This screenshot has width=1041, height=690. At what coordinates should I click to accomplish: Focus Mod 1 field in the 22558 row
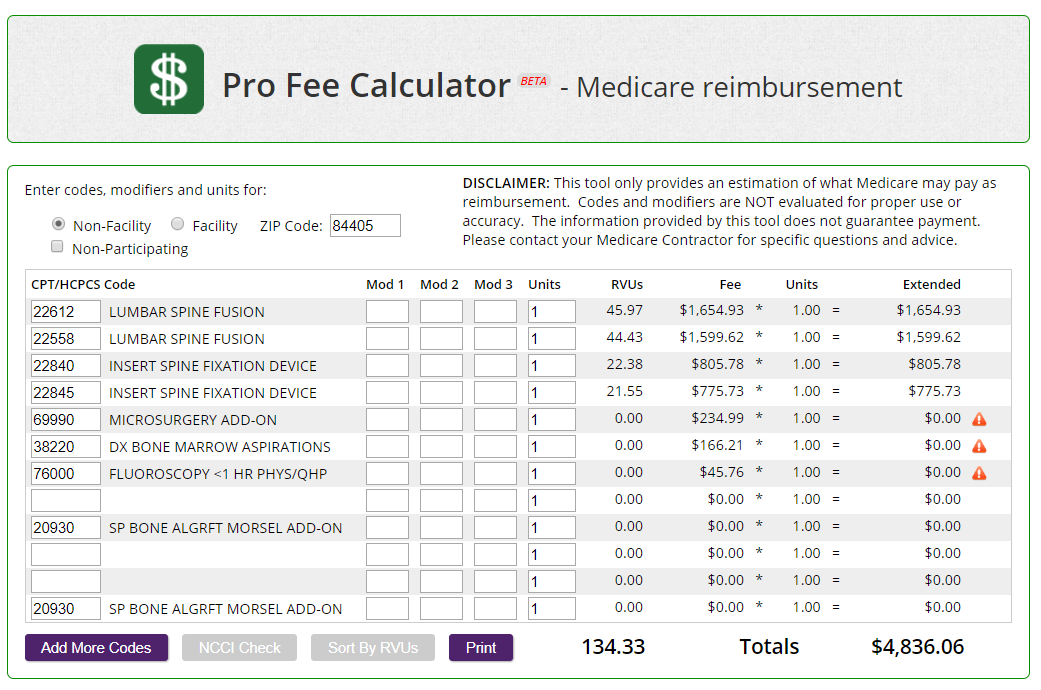387,339
